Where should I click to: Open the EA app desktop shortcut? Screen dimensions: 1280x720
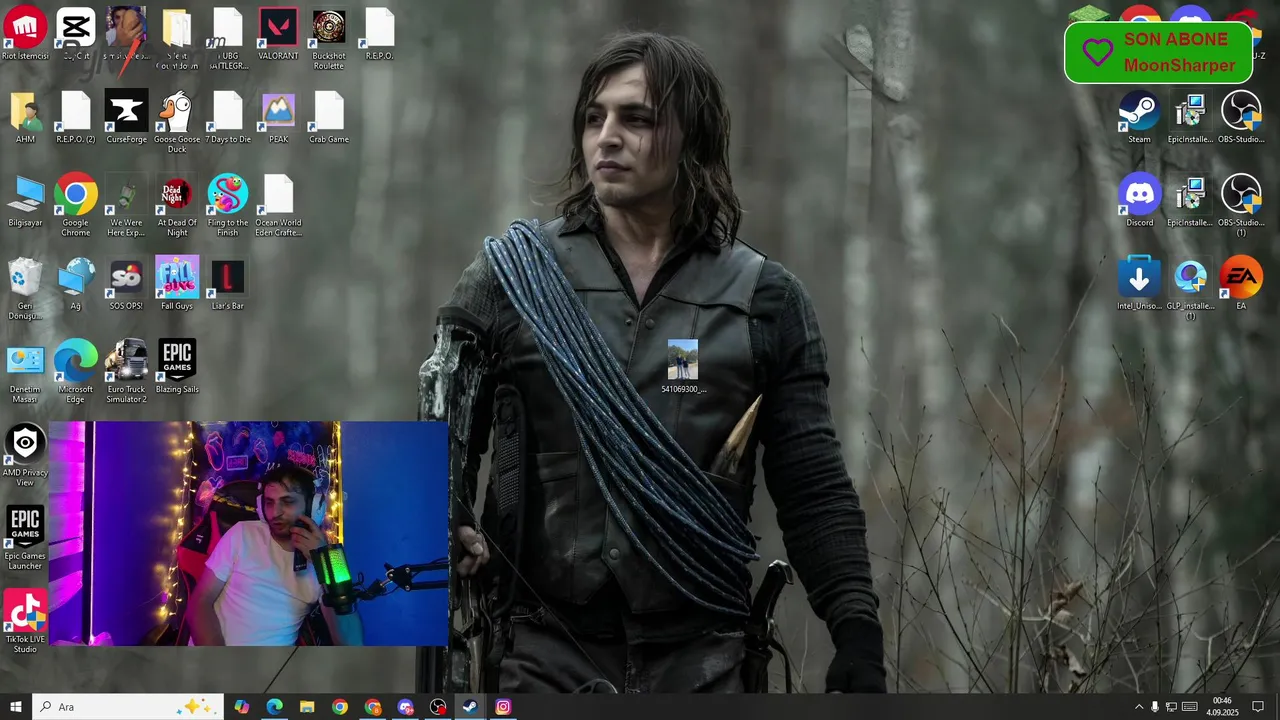pyautogui.click(x=1241, y=277)
